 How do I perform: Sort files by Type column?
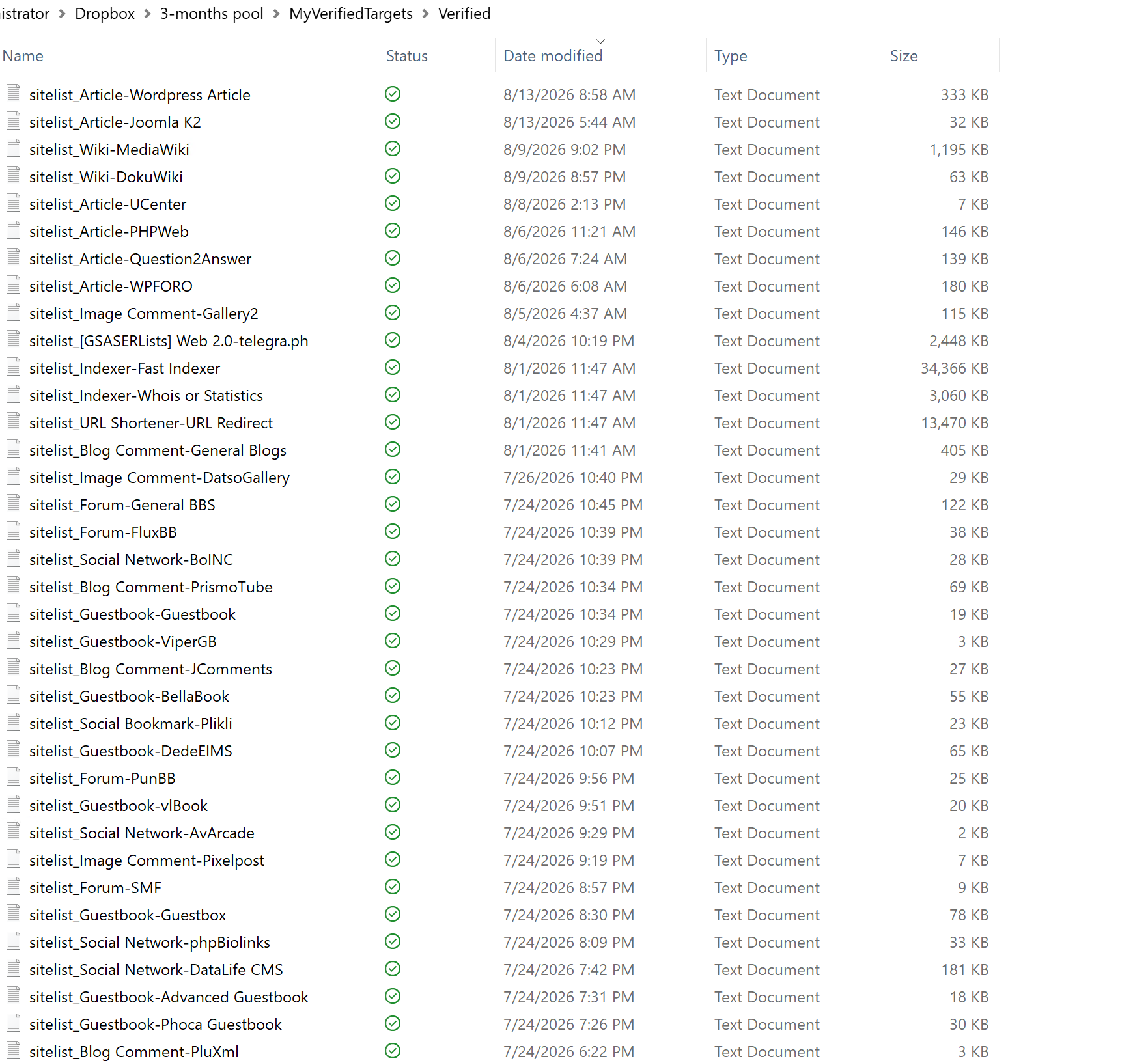(731, 56)
